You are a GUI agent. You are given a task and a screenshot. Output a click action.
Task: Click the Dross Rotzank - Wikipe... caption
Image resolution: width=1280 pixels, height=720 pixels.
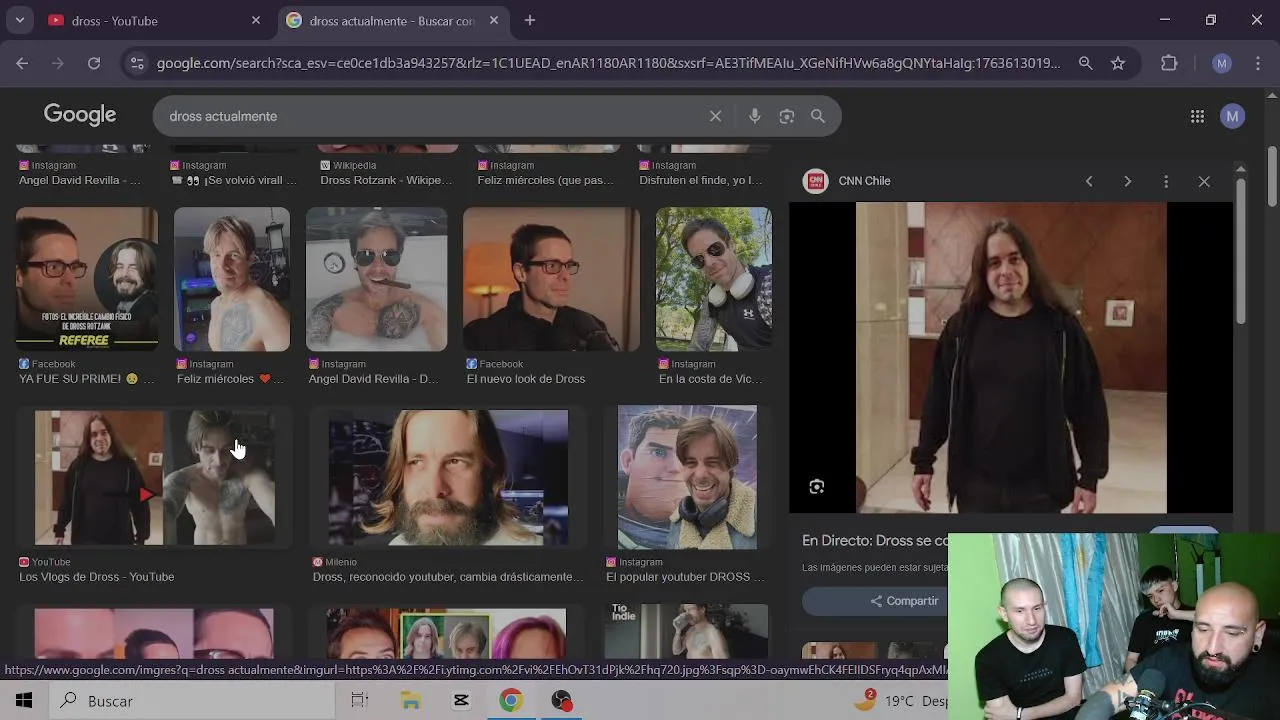(x=386, y=180)
